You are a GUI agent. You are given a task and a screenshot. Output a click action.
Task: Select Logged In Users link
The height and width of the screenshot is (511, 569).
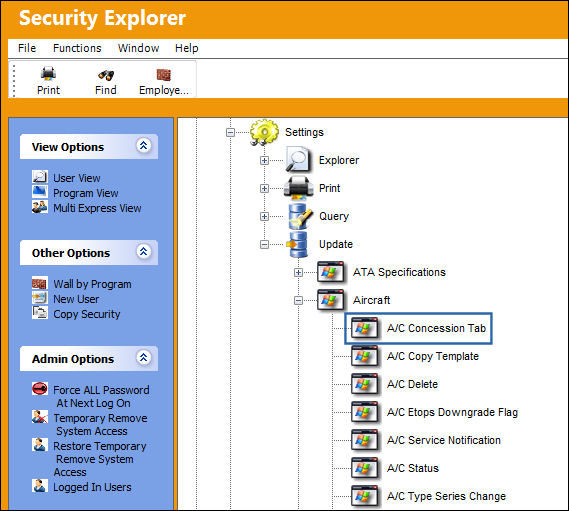(92, 487)
